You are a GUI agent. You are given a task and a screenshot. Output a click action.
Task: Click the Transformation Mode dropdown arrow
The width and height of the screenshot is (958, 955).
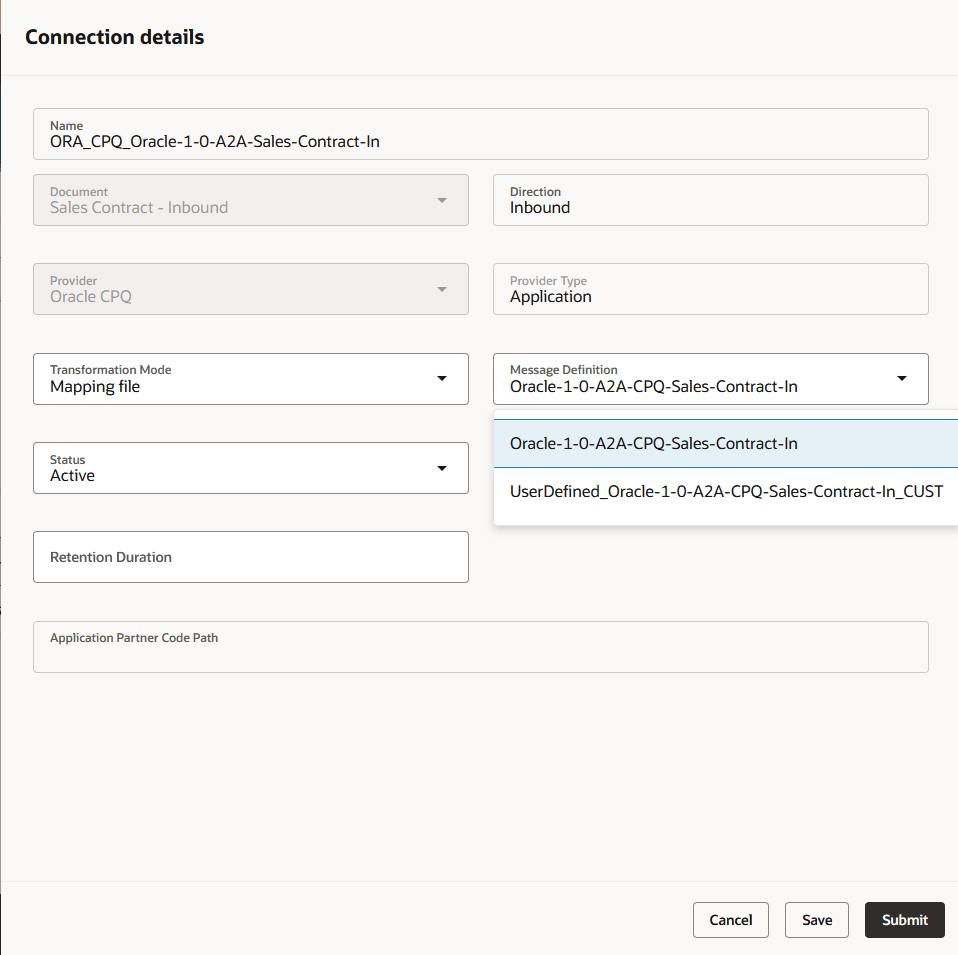click(442, 379)
